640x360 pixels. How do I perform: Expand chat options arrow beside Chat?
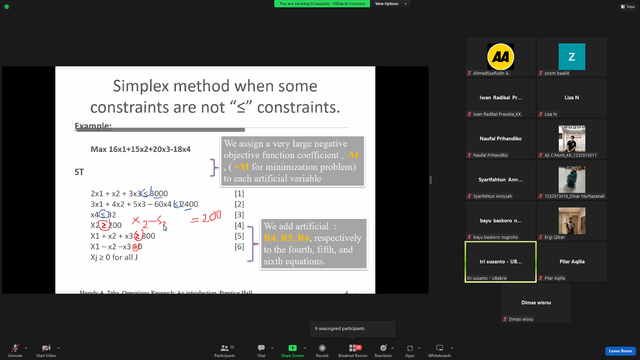click(272, 348)
